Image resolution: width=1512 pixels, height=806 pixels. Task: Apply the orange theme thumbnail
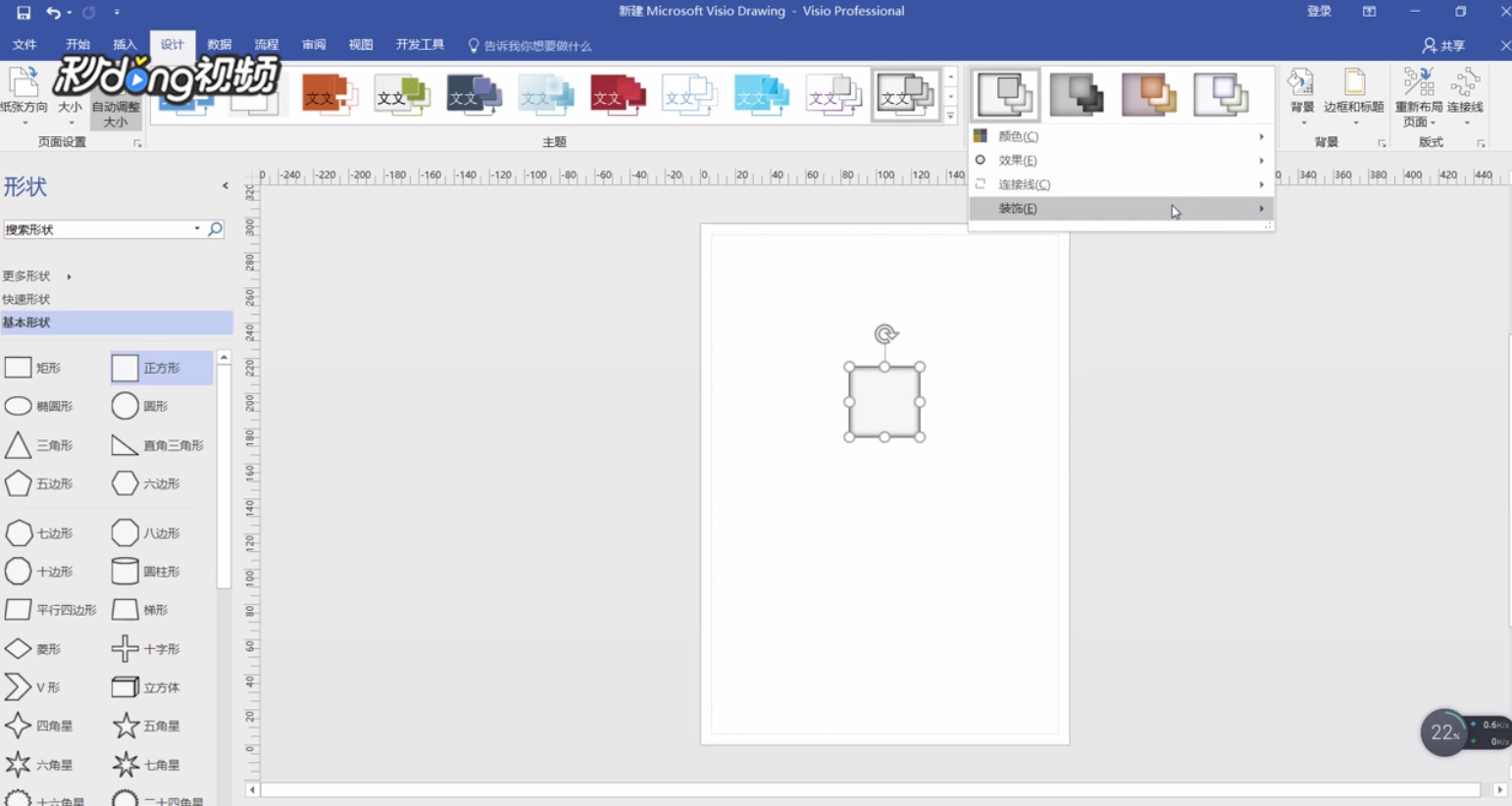point(329,95)
